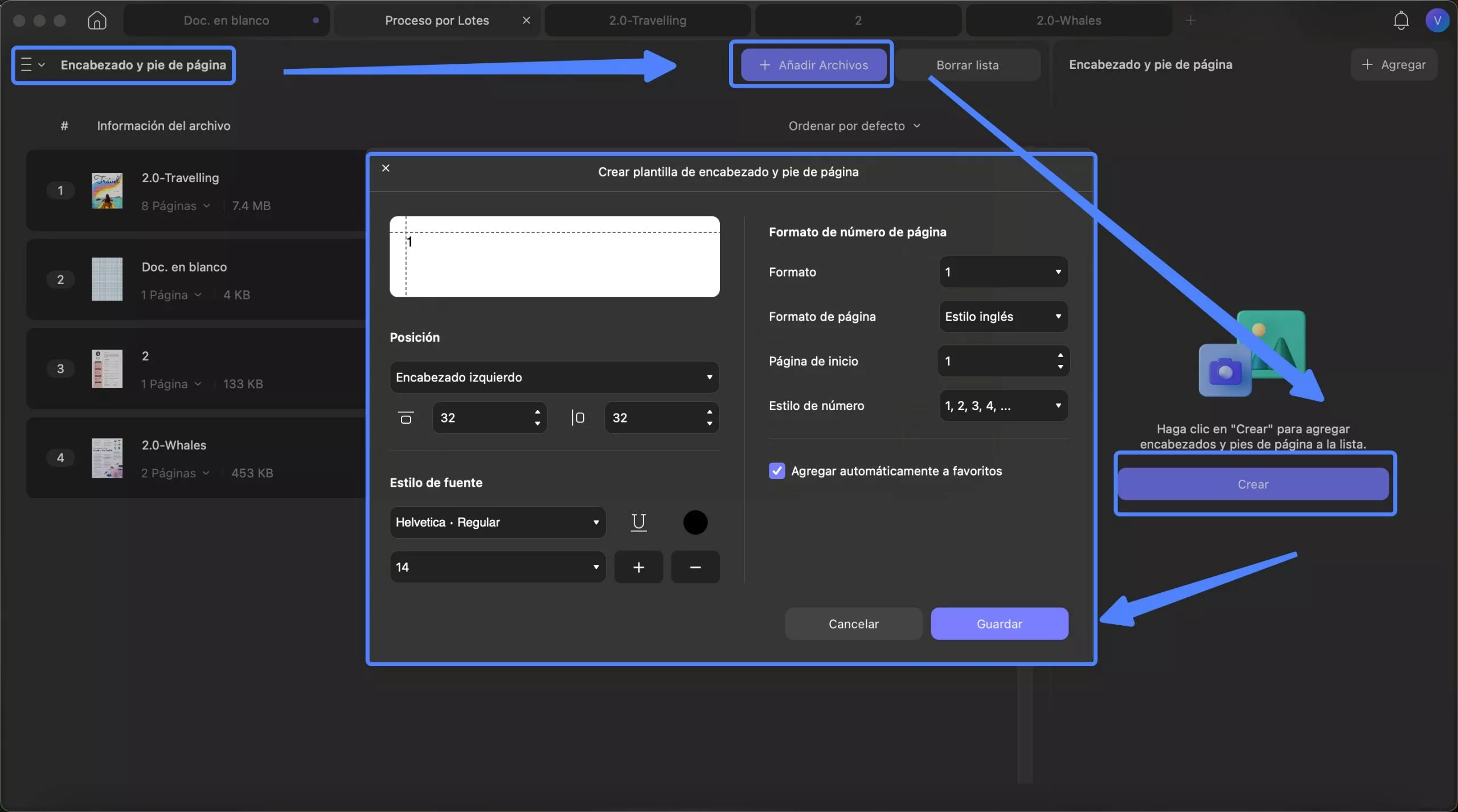
Task: Expand Ordenar por defecto sort menu
Action: (x=854, y=126)
